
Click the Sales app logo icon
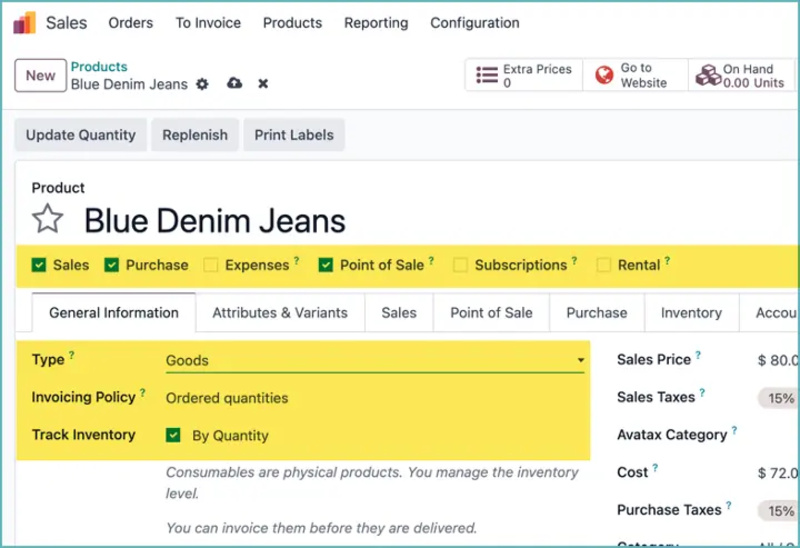click(x=24, y=23)
